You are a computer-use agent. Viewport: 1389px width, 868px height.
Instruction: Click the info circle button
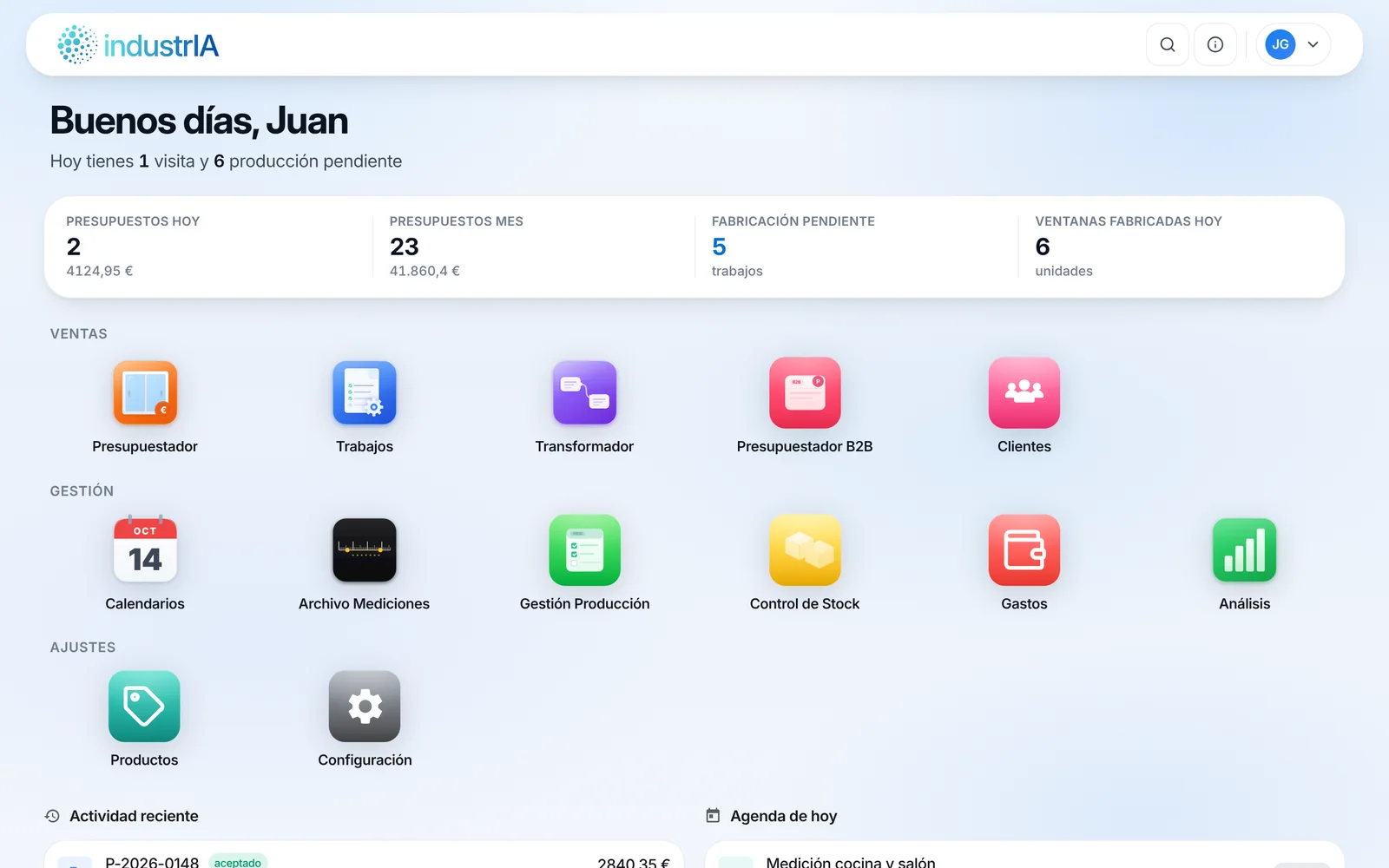tap(1215, 44)
